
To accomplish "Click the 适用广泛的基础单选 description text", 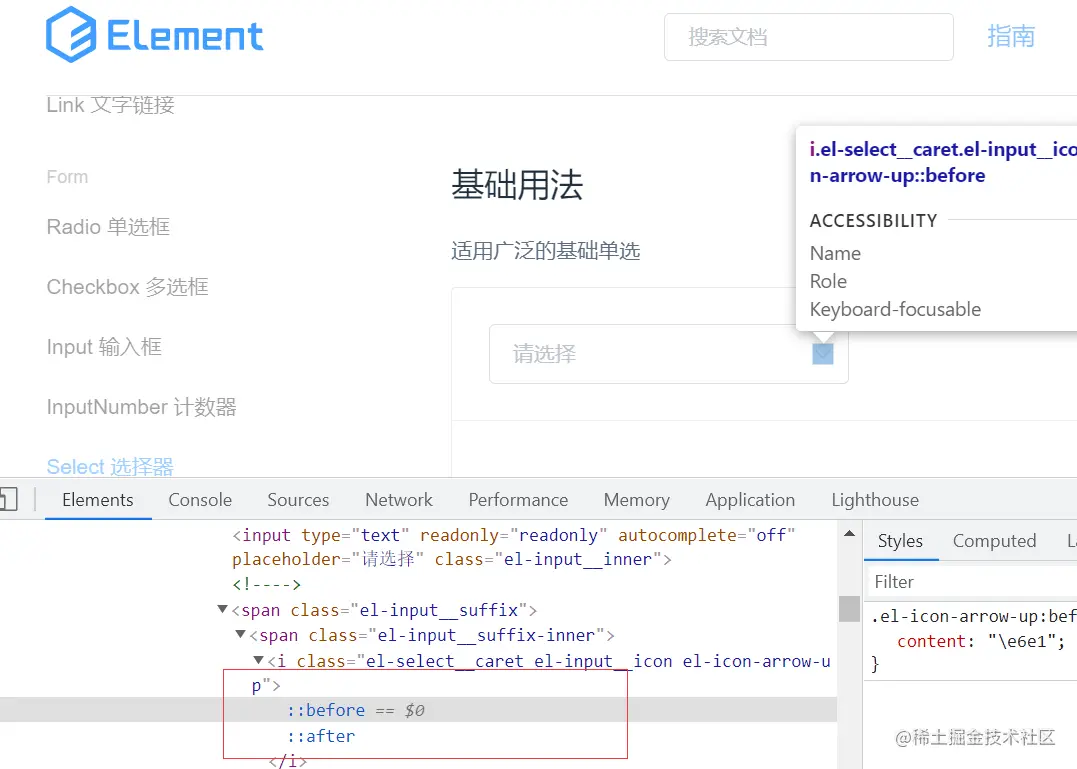I will coord(545,251).
